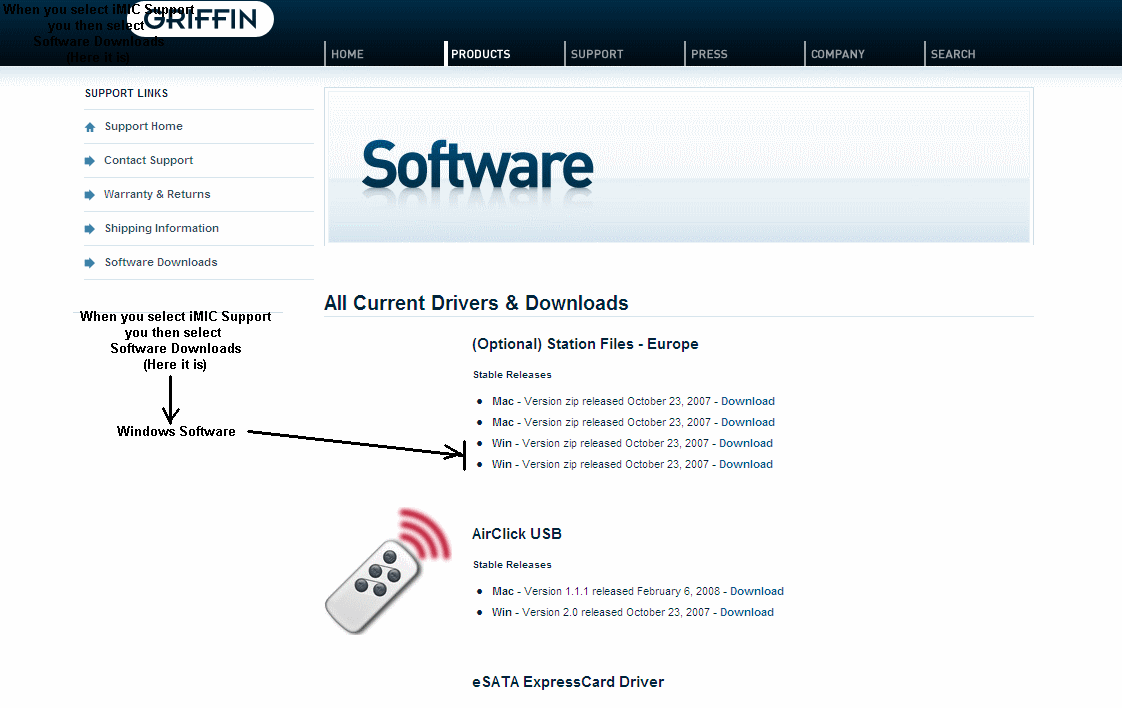Screen dimensions: 1122x708
Task: Go to the Products navigation tab
Action: click(481, 54)
